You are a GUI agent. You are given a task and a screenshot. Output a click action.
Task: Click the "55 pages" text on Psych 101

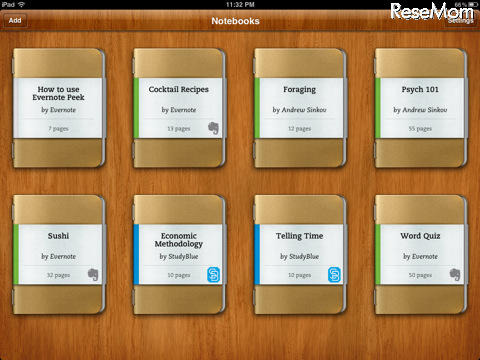point(420,128)
